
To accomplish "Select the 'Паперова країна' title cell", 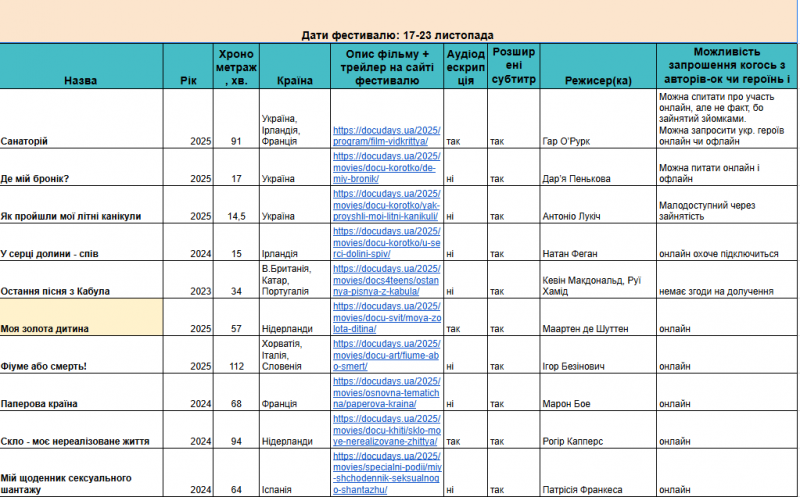I will pyautogui.click(x=81, y=392).
